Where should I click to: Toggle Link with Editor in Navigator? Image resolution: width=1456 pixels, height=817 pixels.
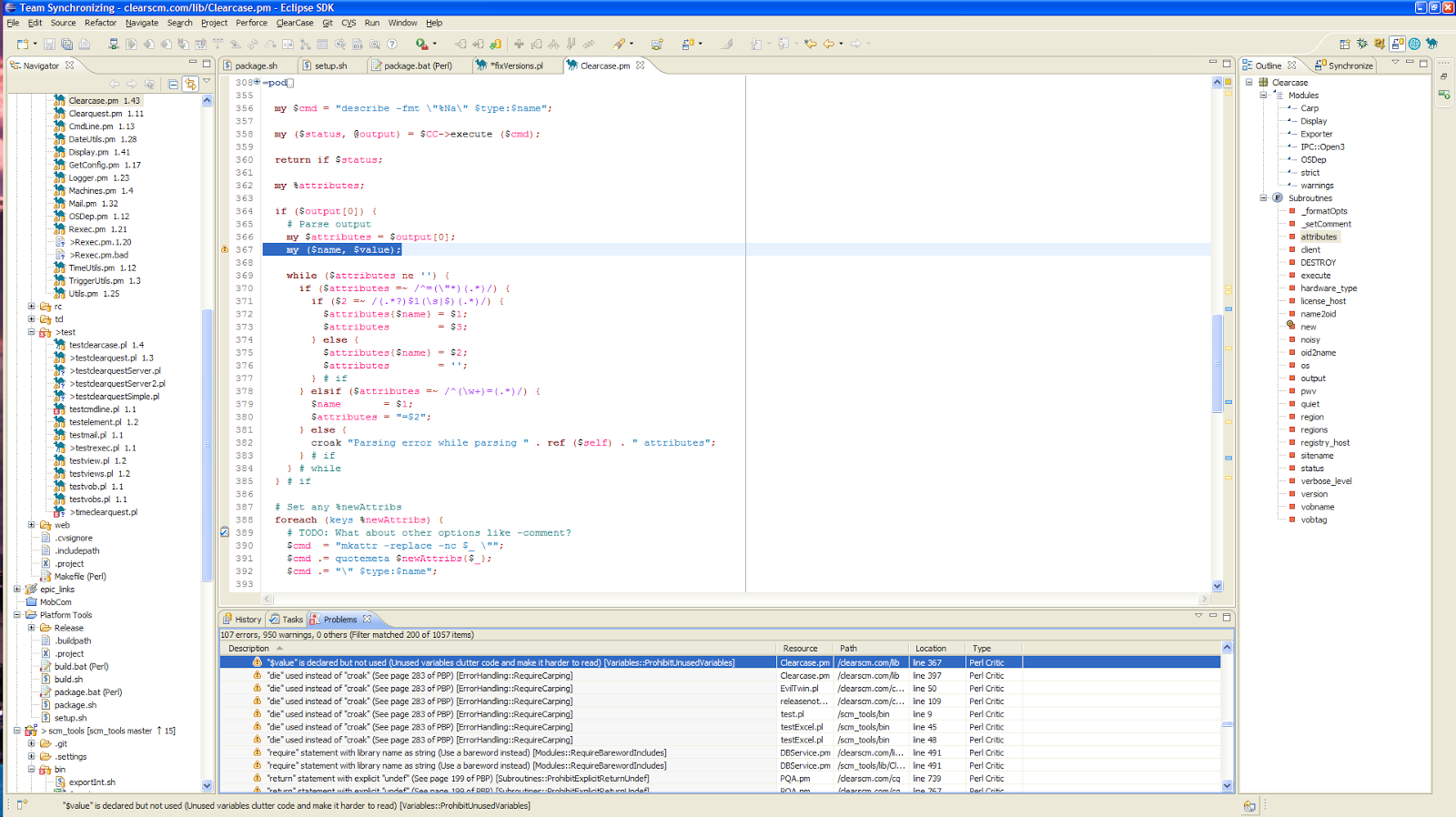coord(190,84)
